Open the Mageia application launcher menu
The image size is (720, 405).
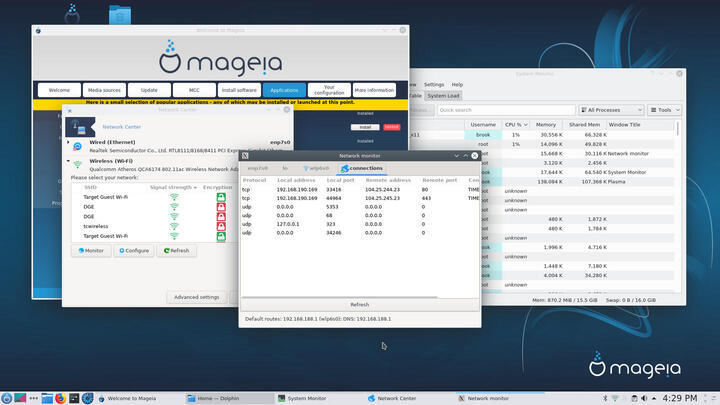[6, 398]
